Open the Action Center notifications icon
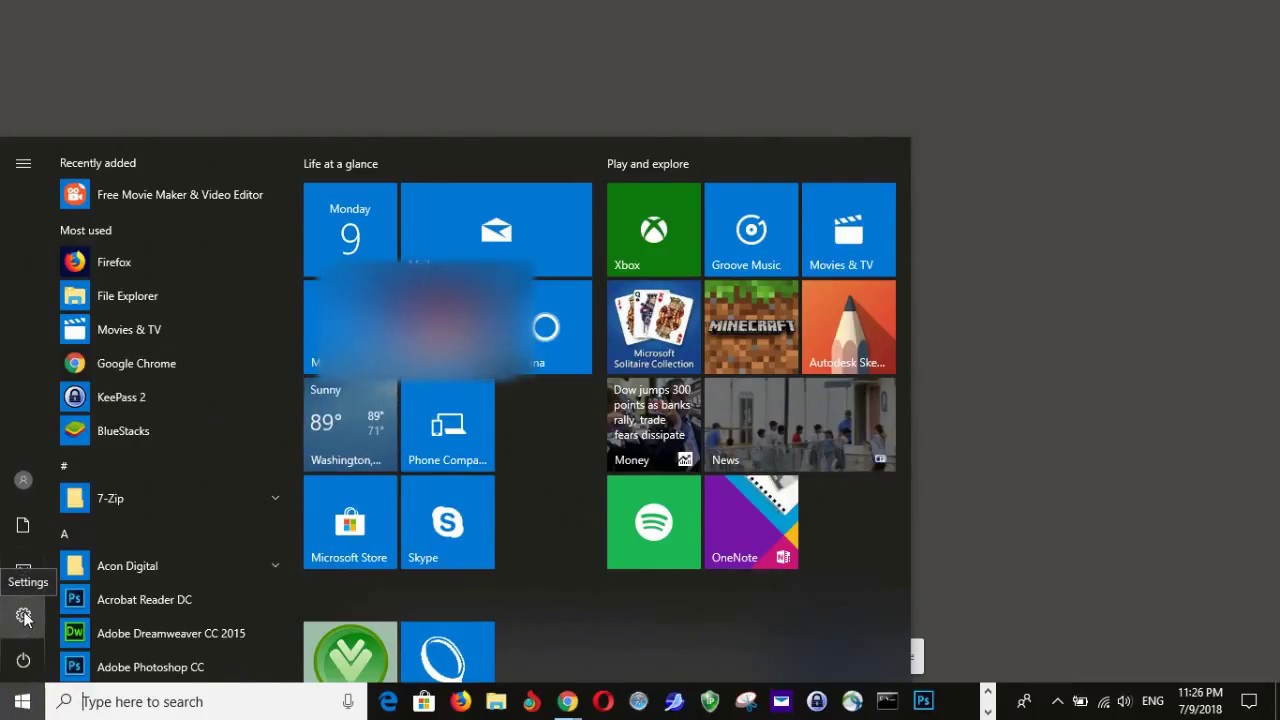This screenshot has width=1280, height=720. (1249, 701)
